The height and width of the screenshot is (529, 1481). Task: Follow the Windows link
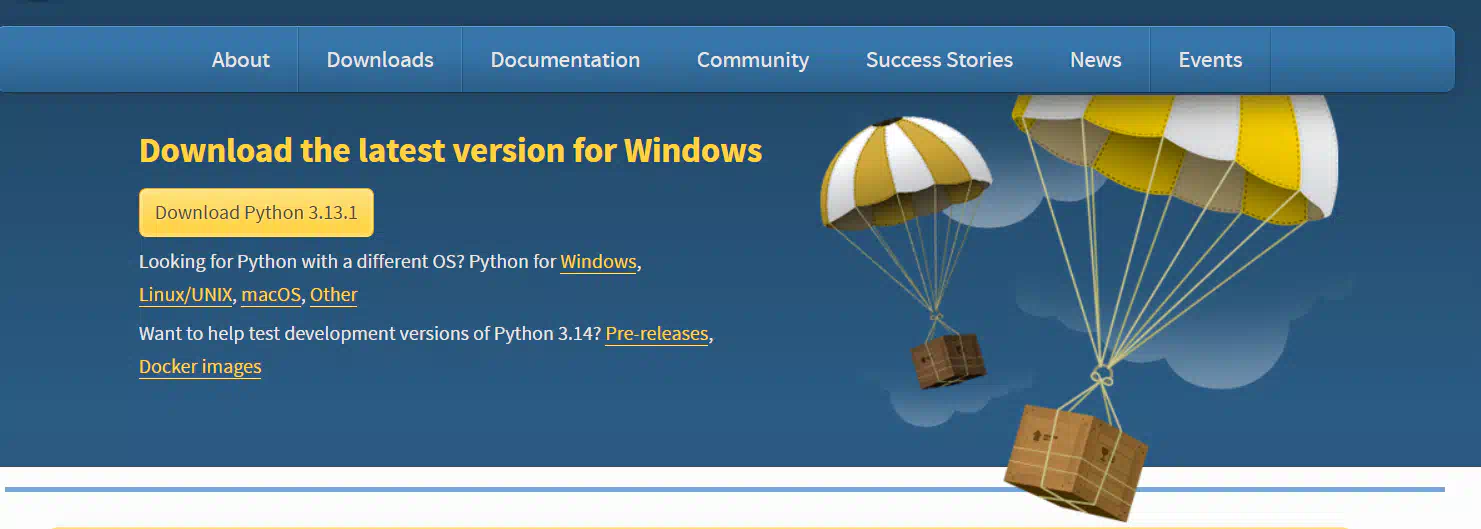[598, 262]
